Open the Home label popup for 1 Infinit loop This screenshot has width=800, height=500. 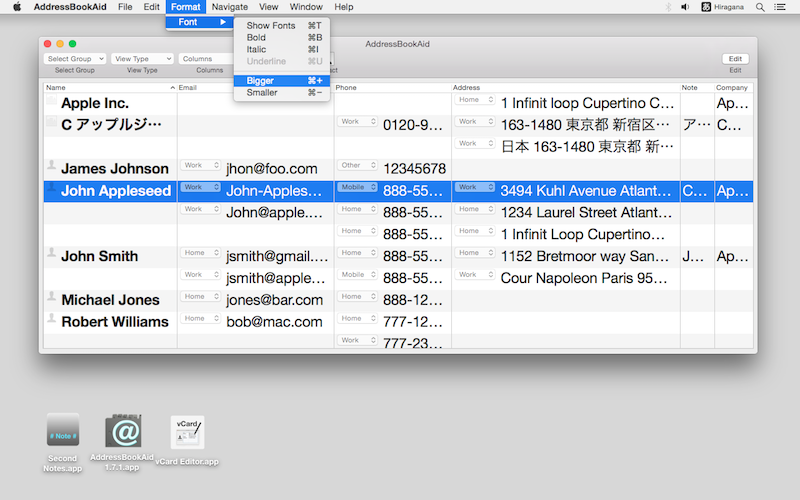[x=474, y=99]
